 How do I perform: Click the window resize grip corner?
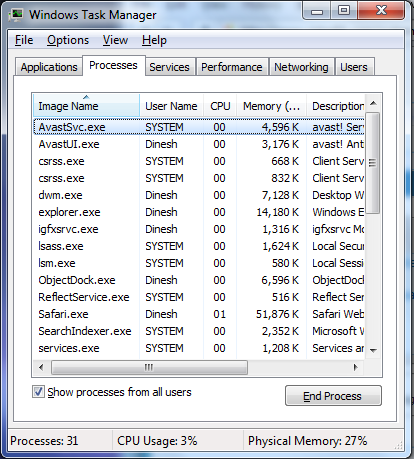click(x=399, y=445)
